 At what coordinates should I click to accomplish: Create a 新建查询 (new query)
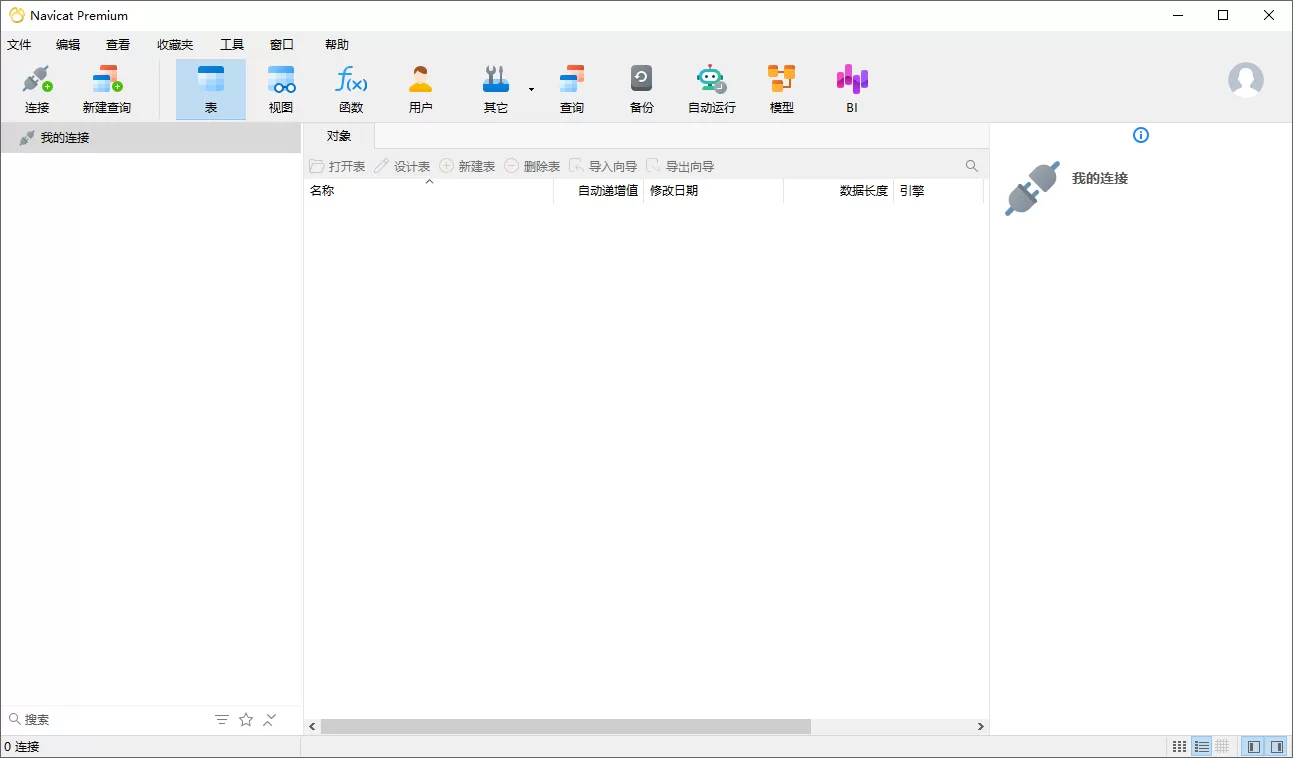[x=106, y=87]
